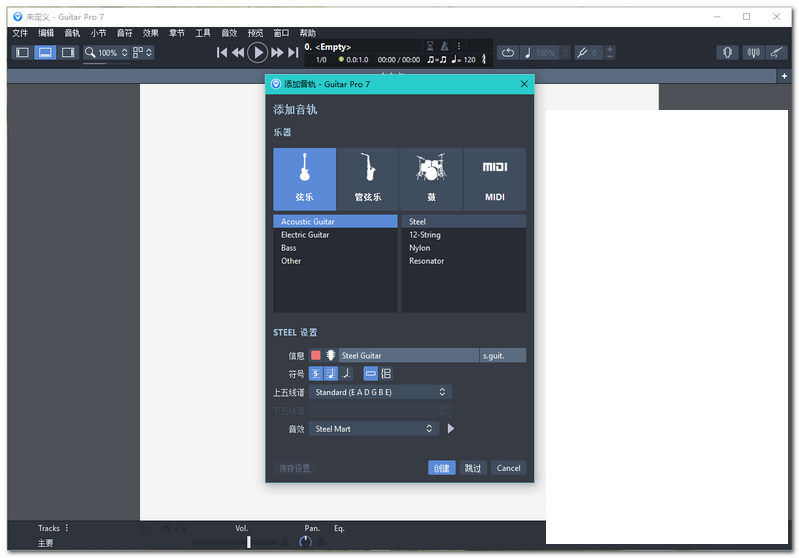Open the 文件 menu
The image size is (799, 558).
pos(20,33)
